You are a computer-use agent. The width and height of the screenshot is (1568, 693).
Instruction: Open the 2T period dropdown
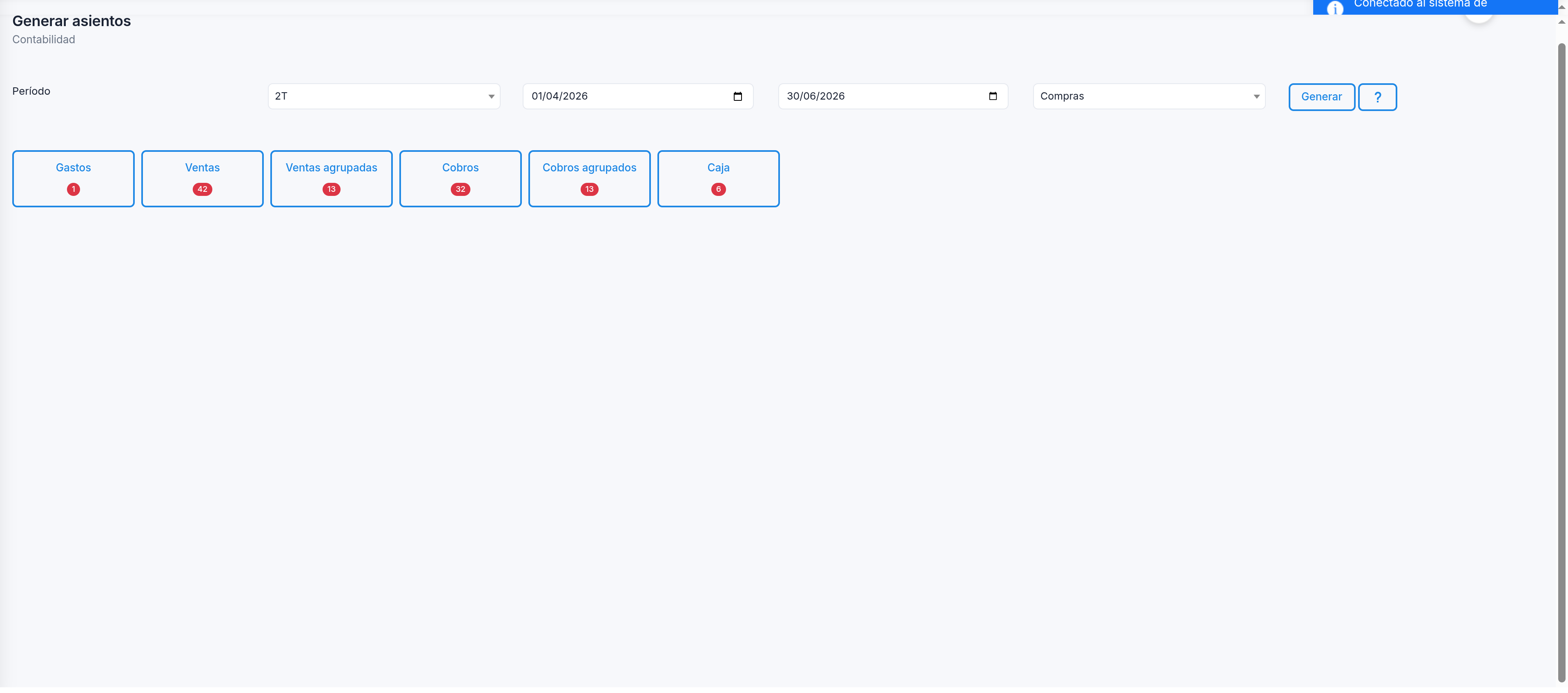click(x=383, y=96)
